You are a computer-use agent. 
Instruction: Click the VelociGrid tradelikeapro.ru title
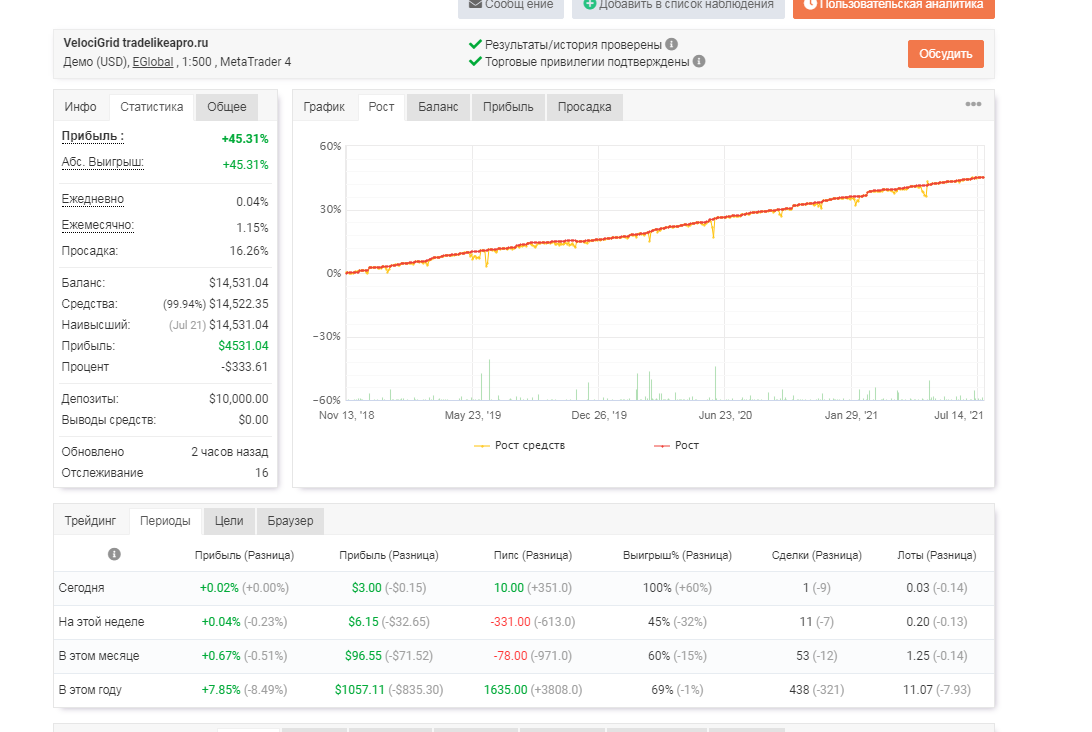click(136, 42)
